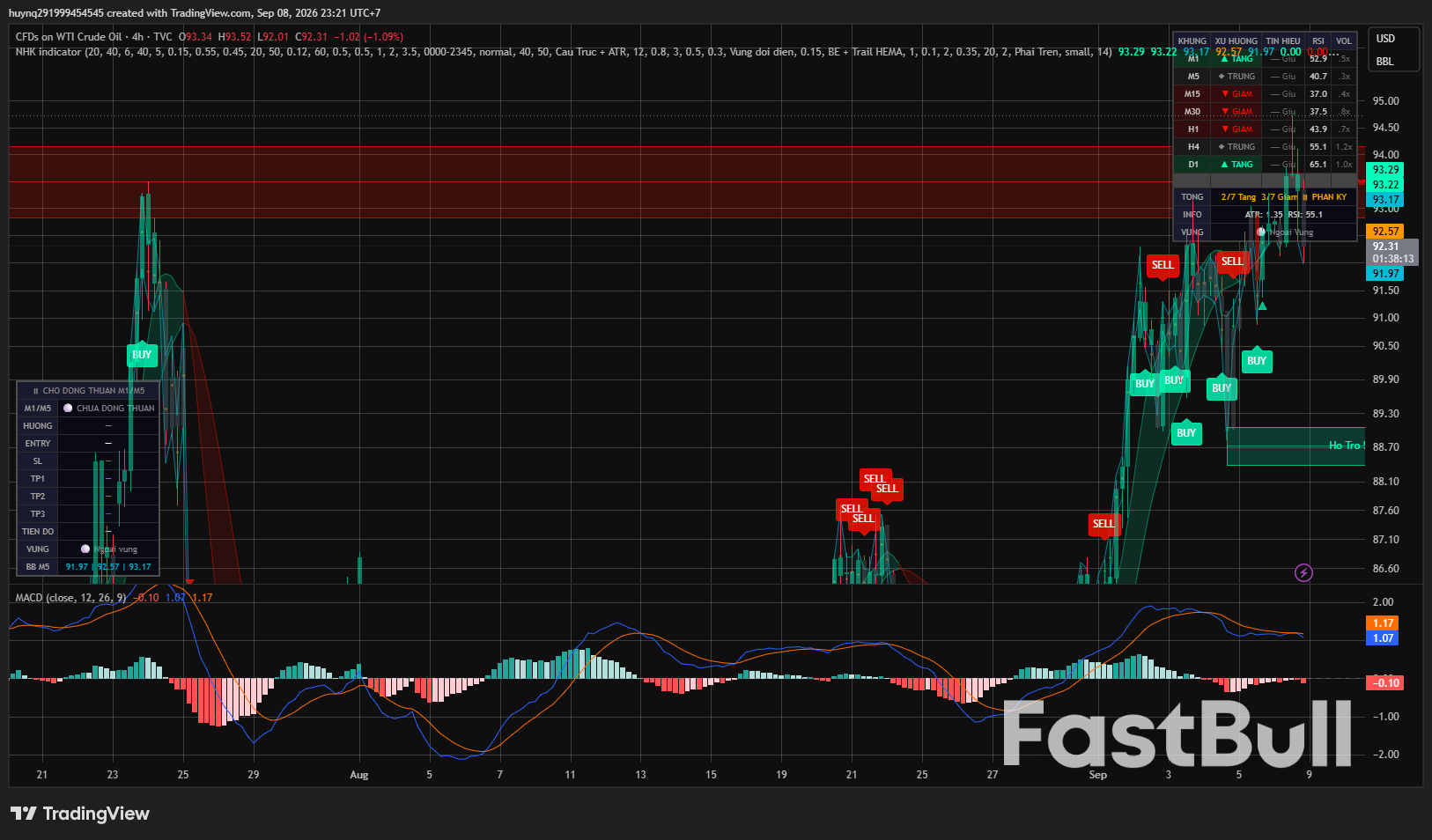This screenshot has width=1432, height=840.
Task: Click the '13' date on the time axis
Action: click(x=640, y=775)
